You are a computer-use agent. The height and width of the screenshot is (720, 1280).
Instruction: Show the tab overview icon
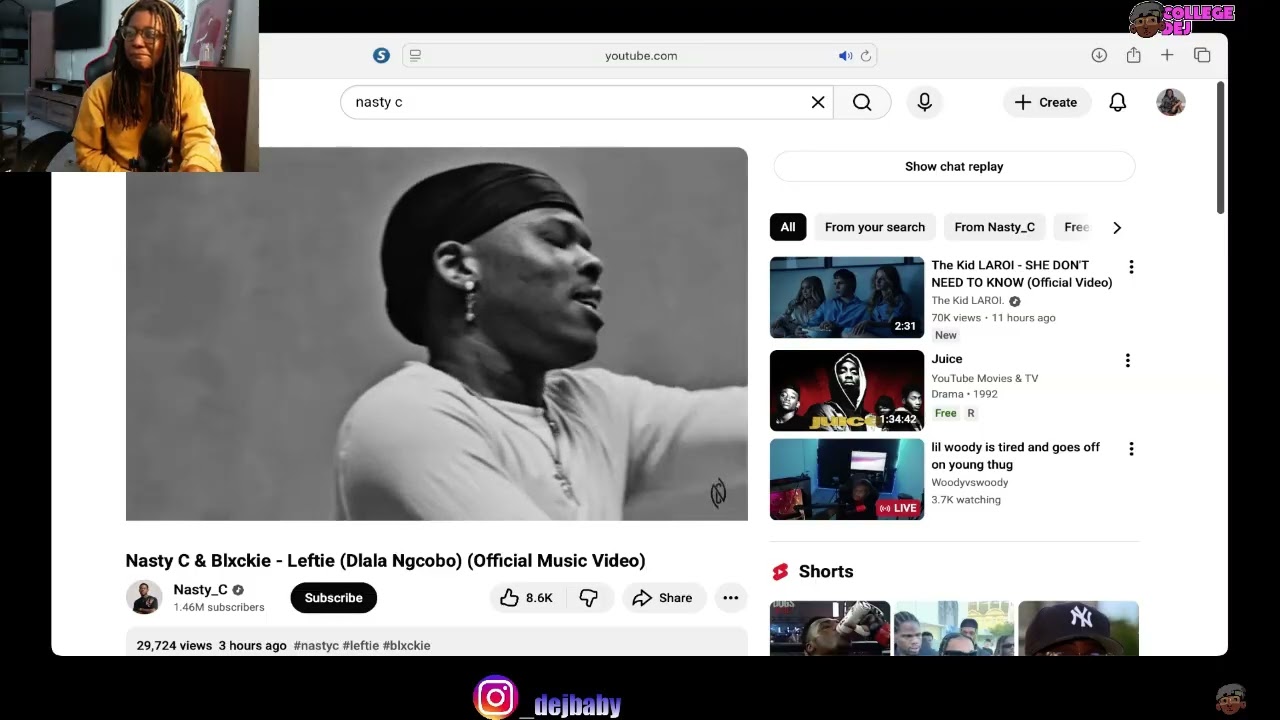click(x=1202, y=56)
